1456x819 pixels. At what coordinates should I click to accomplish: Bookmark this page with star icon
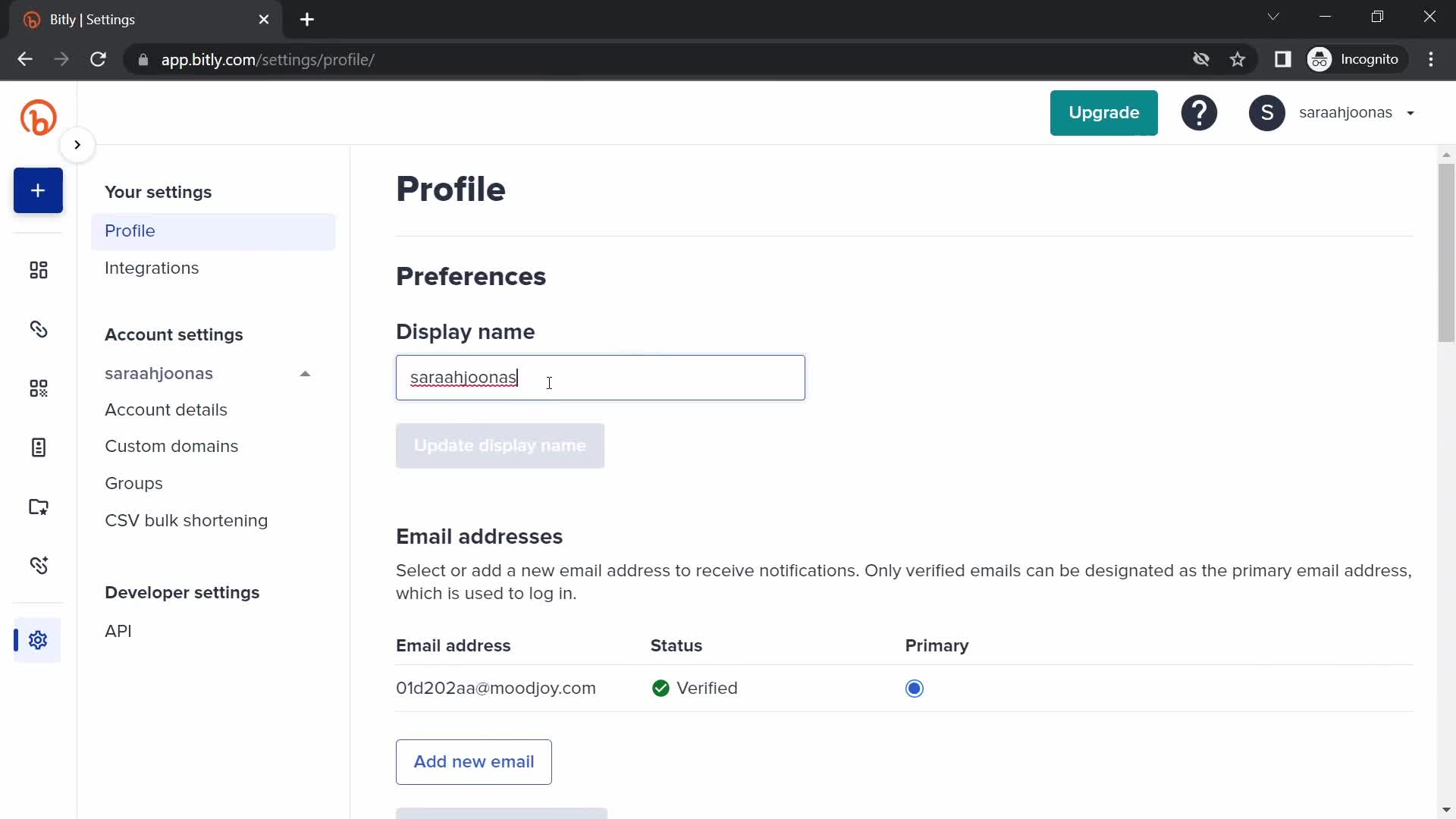[x=1238, y=59]
